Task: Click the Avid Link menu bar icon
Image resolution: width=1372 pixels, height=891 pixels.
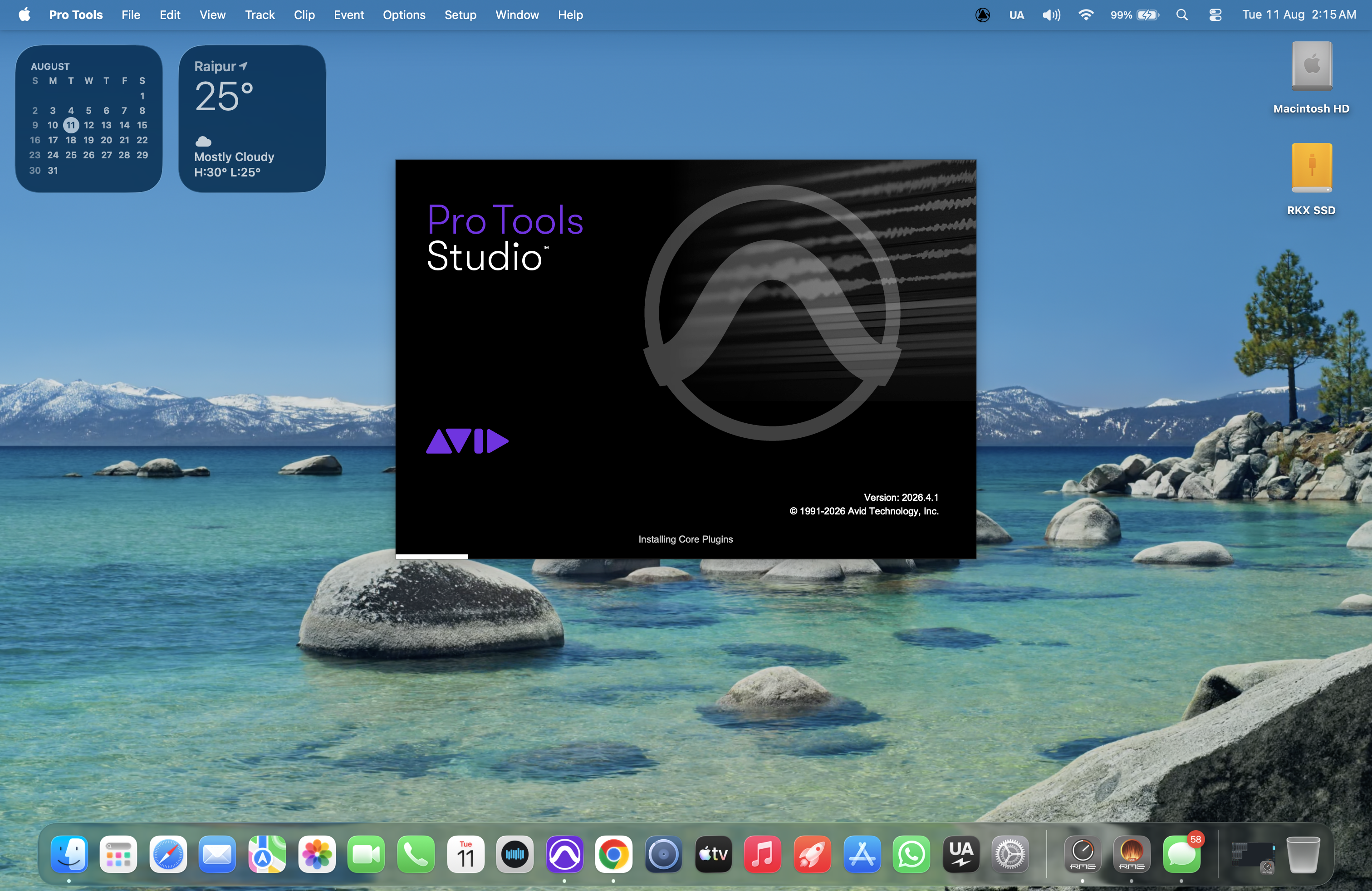Action: click(x=983, y=15)
